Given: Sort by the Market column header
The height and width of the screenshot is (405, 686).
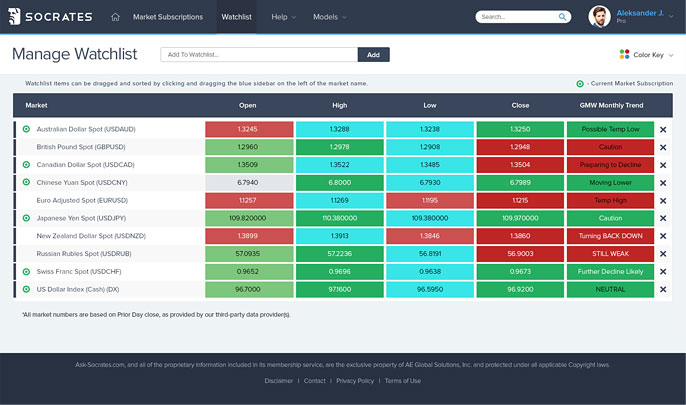Looking at the screenshot, I should point(36,105).
